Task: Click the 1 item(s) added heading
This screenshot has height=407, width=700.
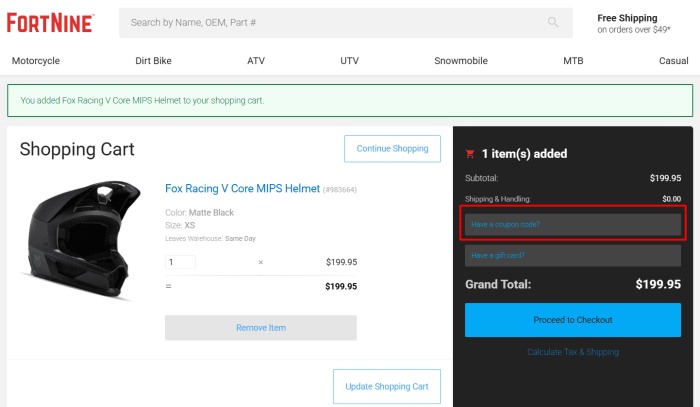Action: 525,154
